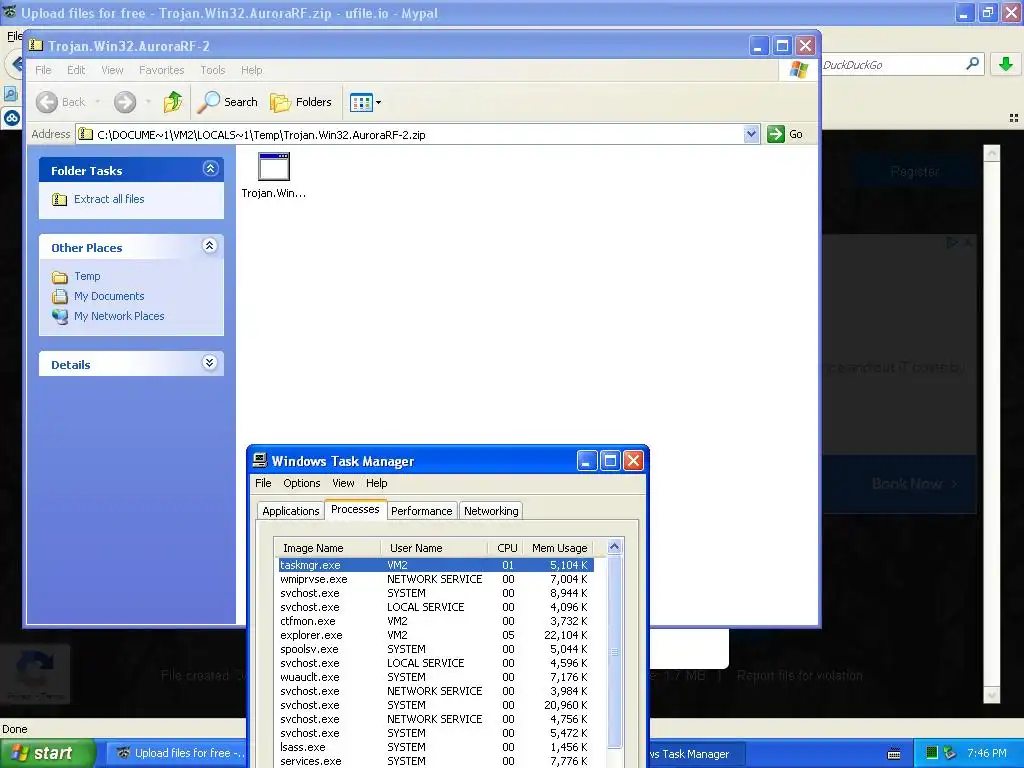The width and height of the screenshot is (1024, 768).
Task: Open the Search tool in Explorer
Action: [227, 102]
